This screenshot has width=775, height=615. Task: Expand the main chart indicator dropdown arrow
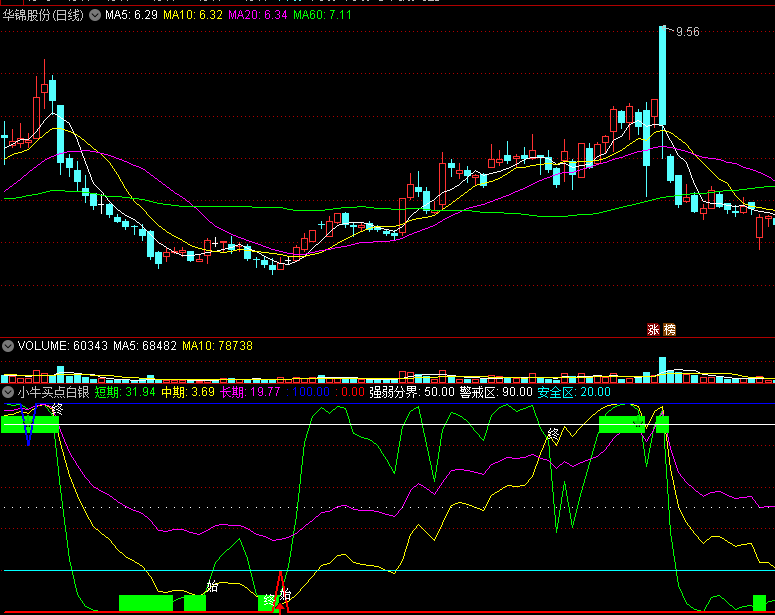[96, 15]
